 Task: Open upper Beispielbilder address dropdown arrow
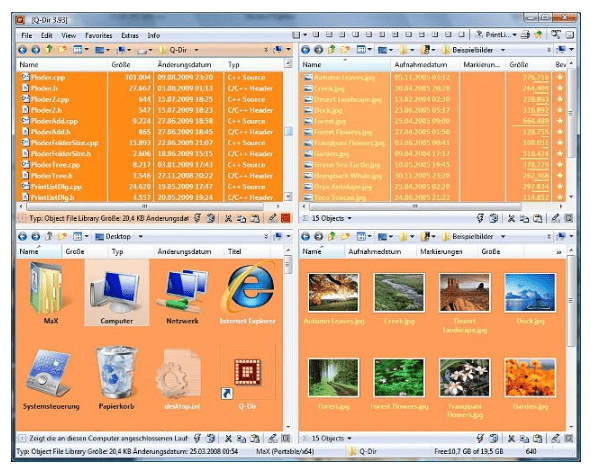pos(502,49)
